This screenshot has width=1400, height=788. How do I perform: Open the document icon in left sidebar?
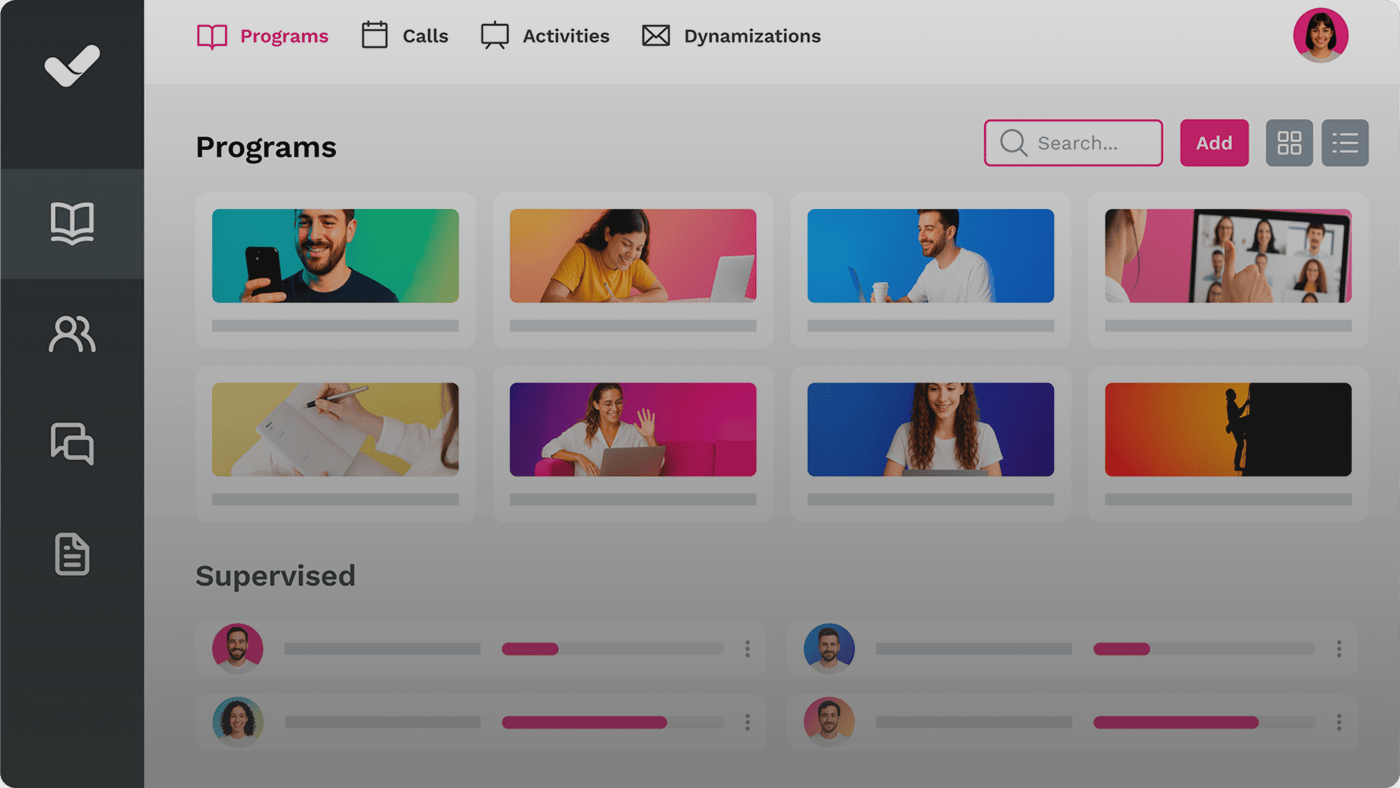(72, 554)
